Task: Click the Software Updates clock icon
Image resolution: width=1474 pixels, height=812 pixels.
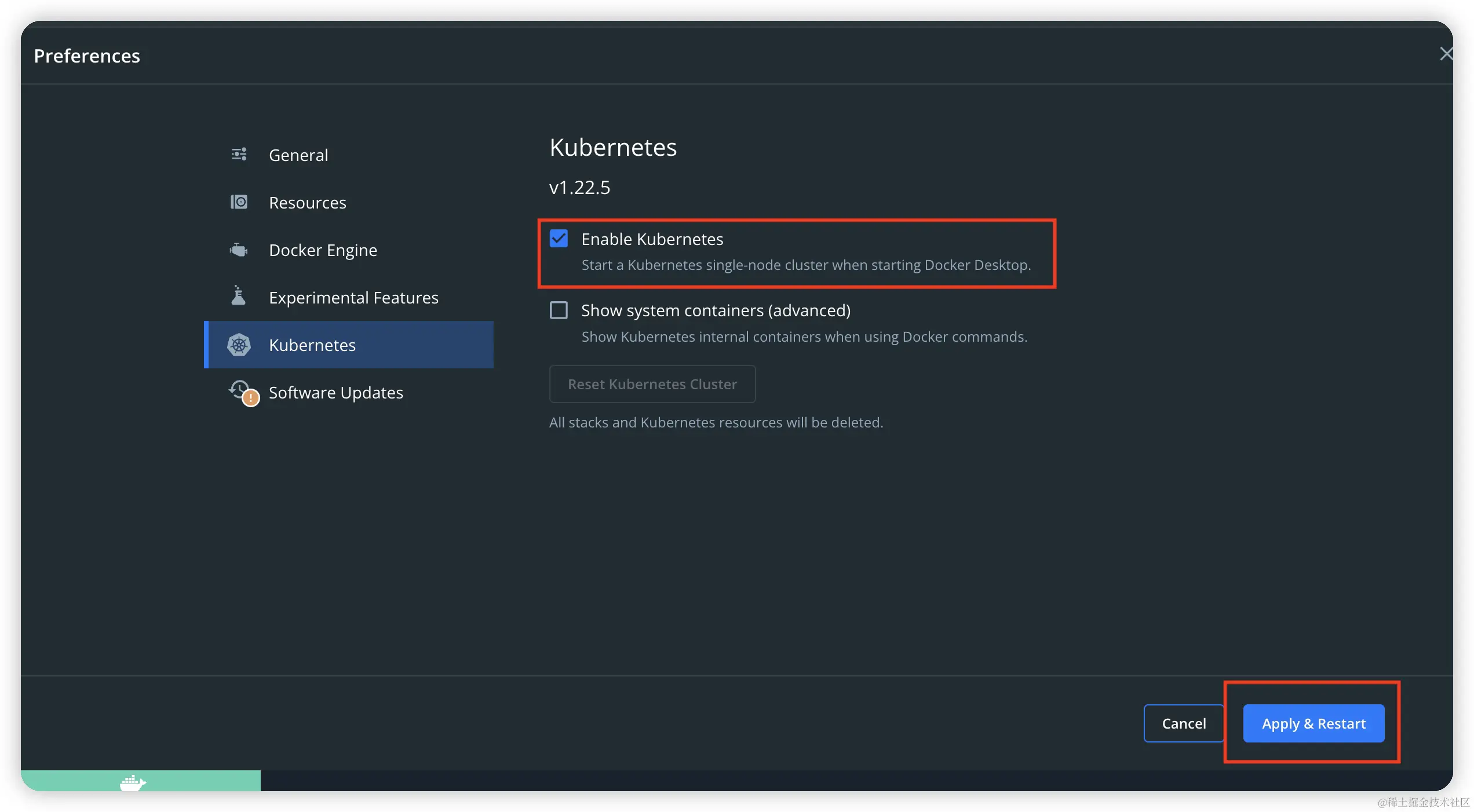Action: (x=239, y=389)
